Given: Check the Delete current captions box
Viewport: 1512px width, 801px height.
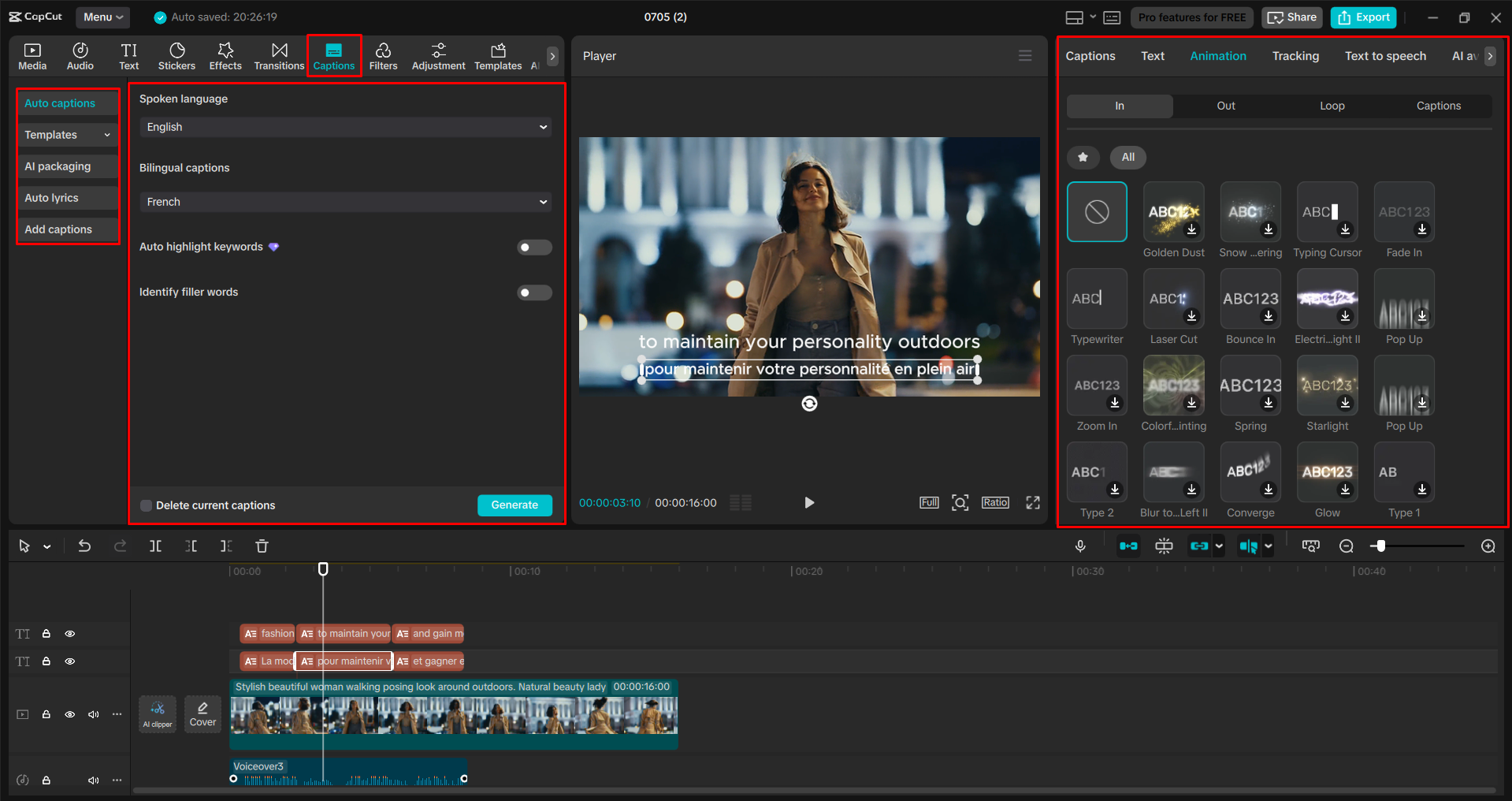Looking at the screenshot, I should [146, 505].
